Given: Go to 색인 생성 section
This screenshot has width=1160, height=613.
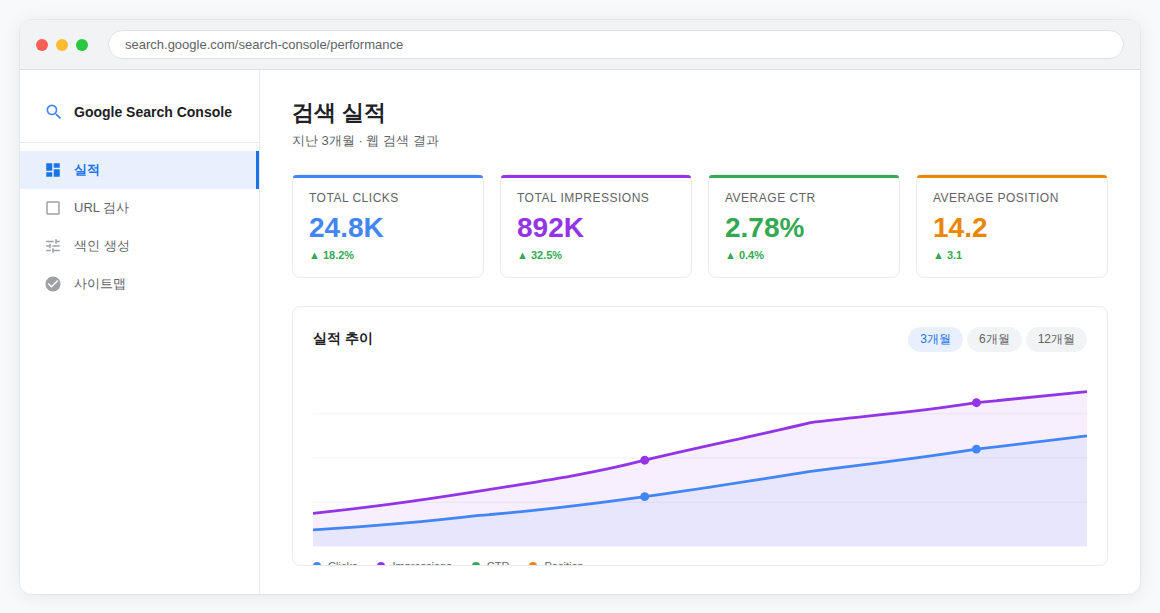Looking at the screenshot, I should point(139,245).
